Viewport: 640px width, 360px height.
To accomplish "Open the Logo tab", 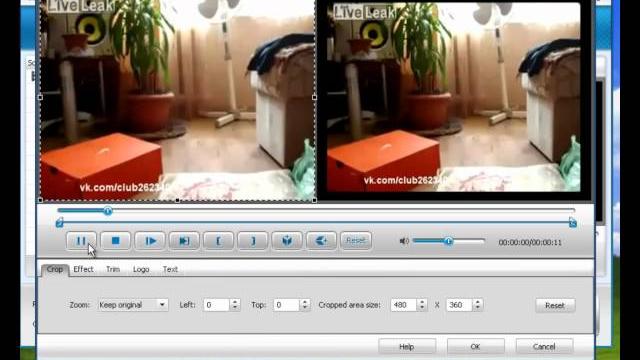I will tap(141, 269).
